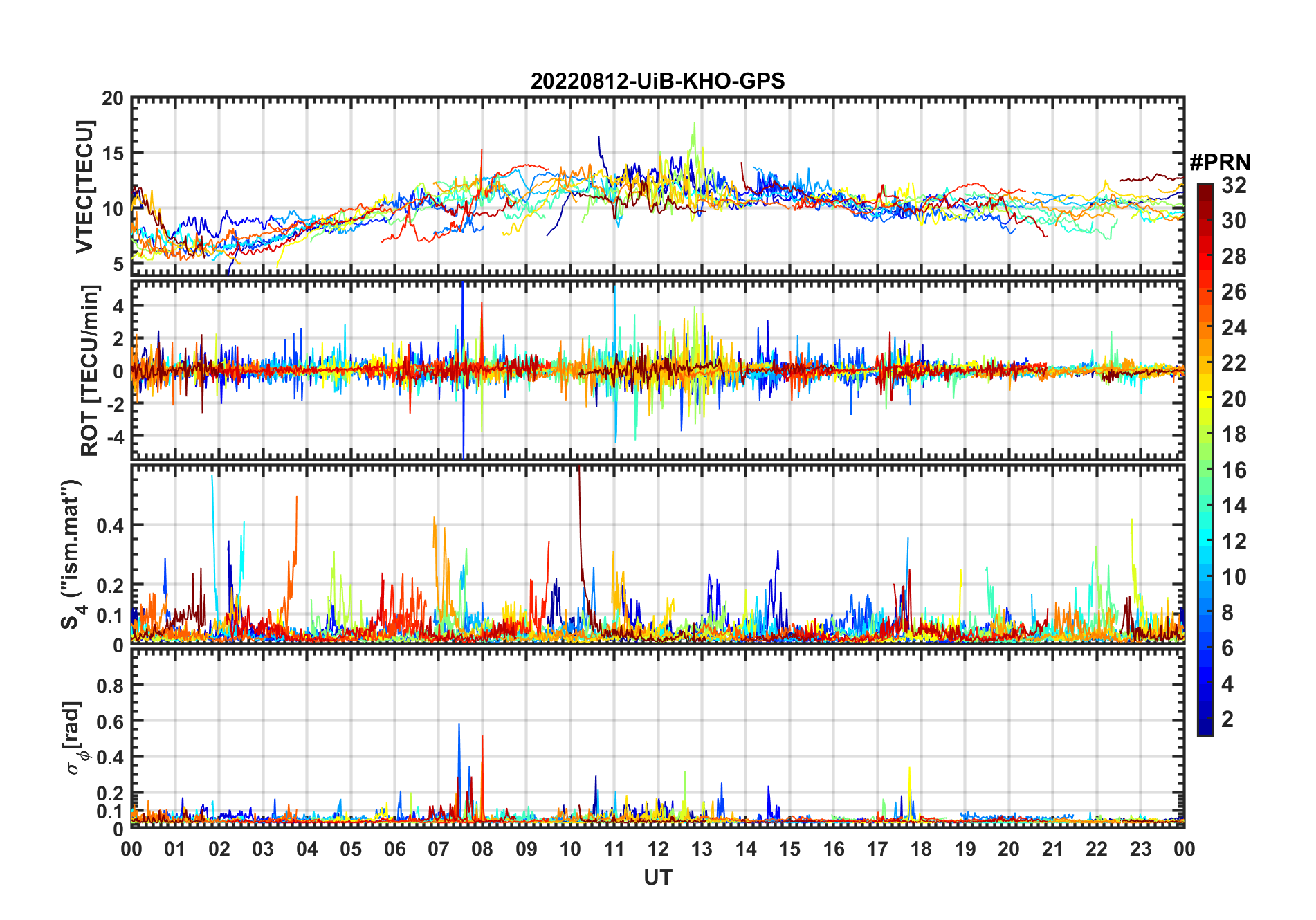Select x-axis hour tick label 13

(x=702, y=849)
